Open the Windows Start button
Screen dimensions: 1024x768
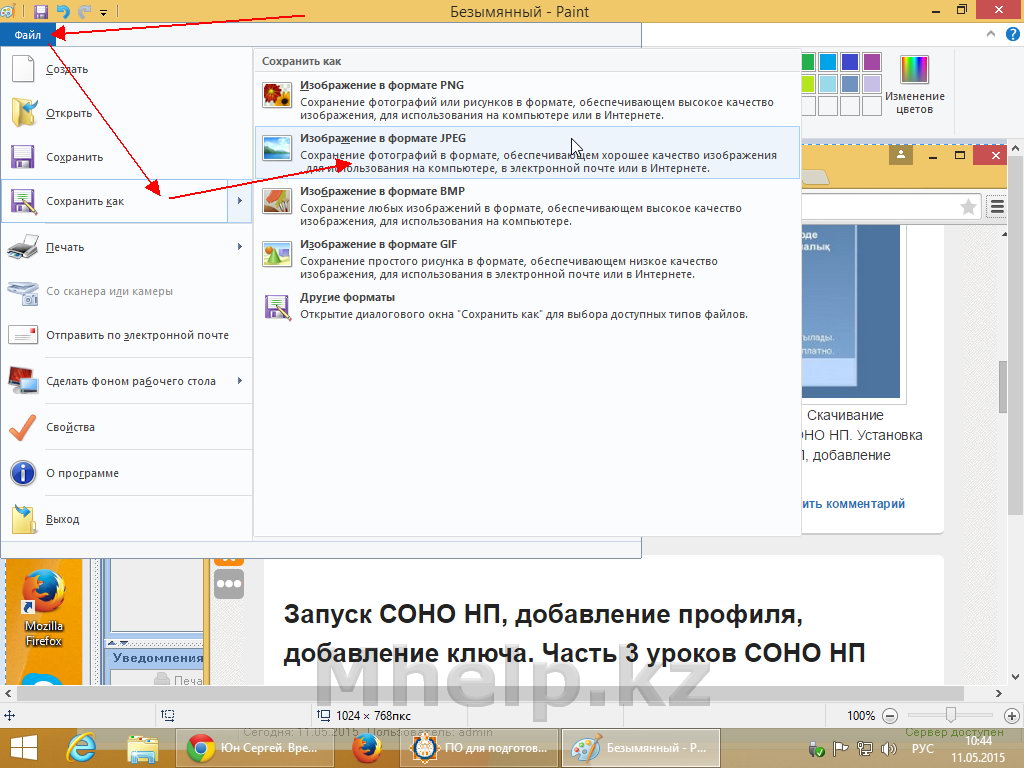point(24,748)
